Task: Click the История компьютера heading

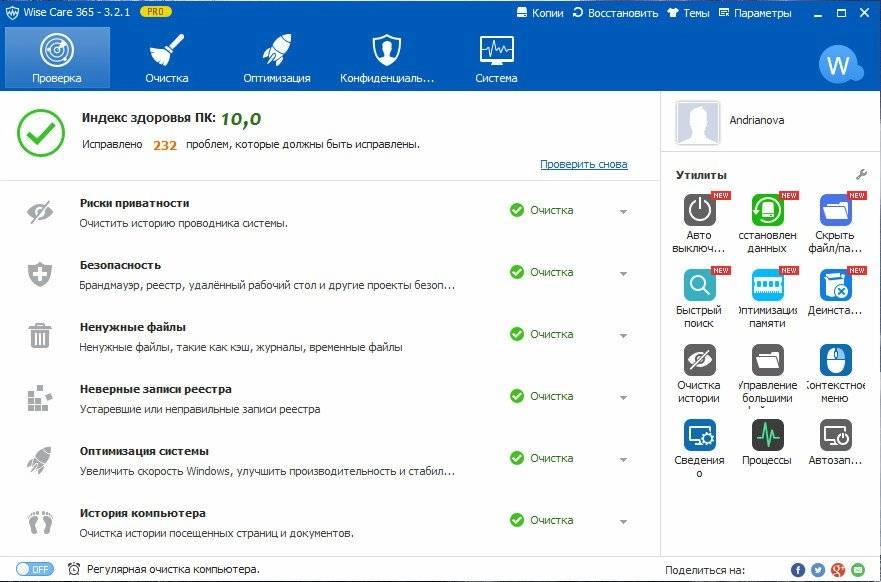Action: (143, 513)
